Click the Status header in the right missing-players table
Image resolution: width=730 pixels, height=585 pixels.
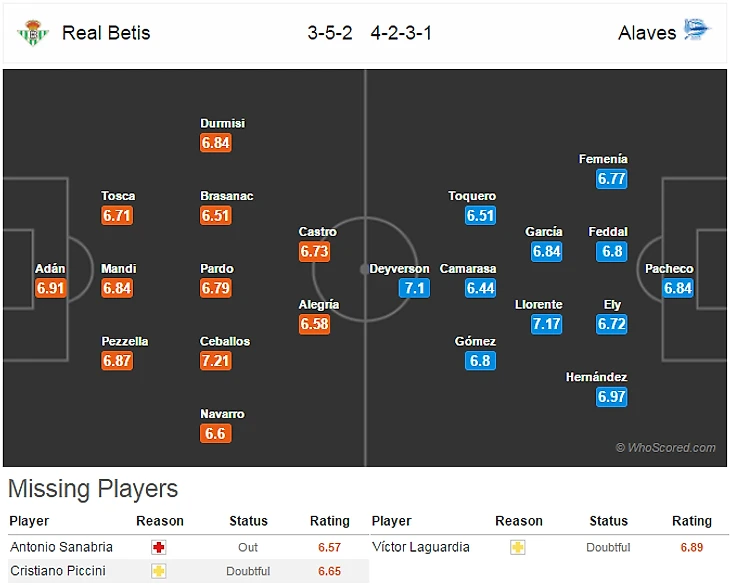click(608, 521)
